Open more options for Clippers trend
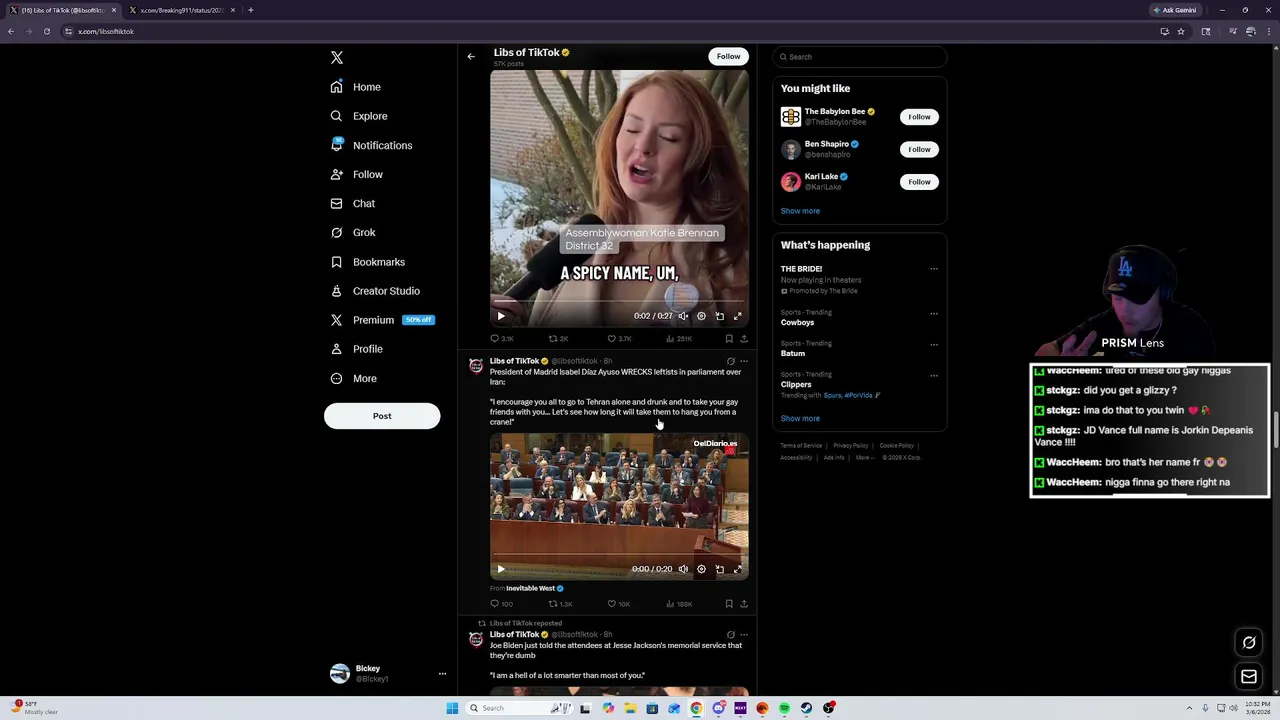 [934, 375]
